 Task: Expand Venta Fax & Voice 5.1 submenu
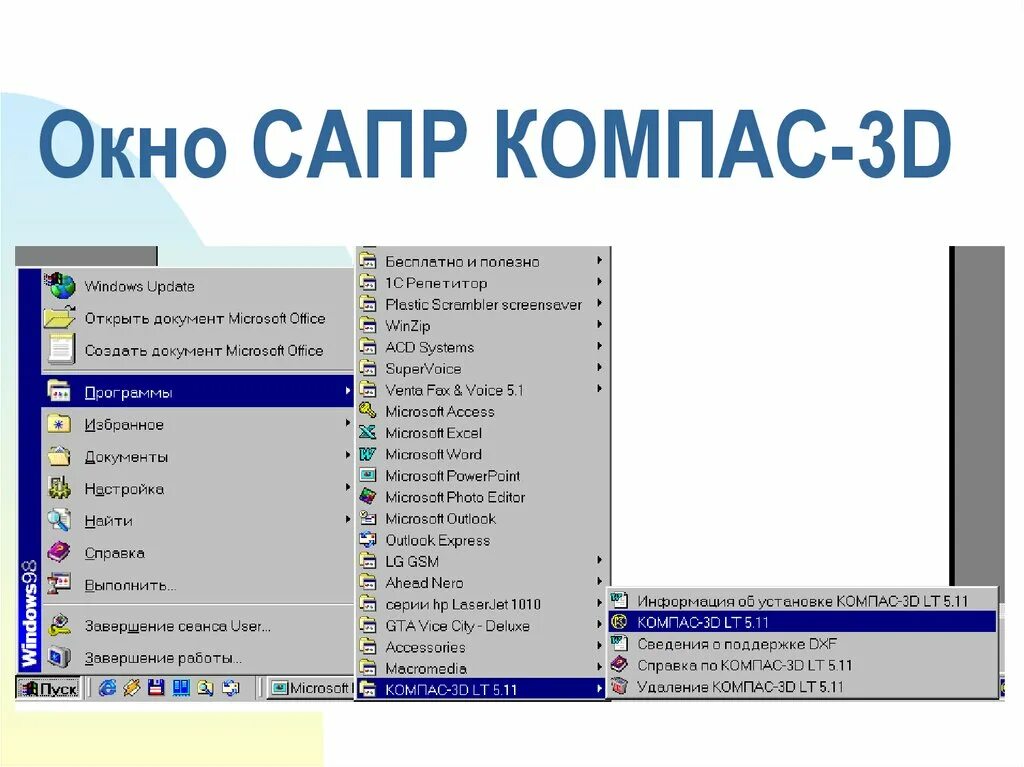pyautogui.click(x=481, y=390)
